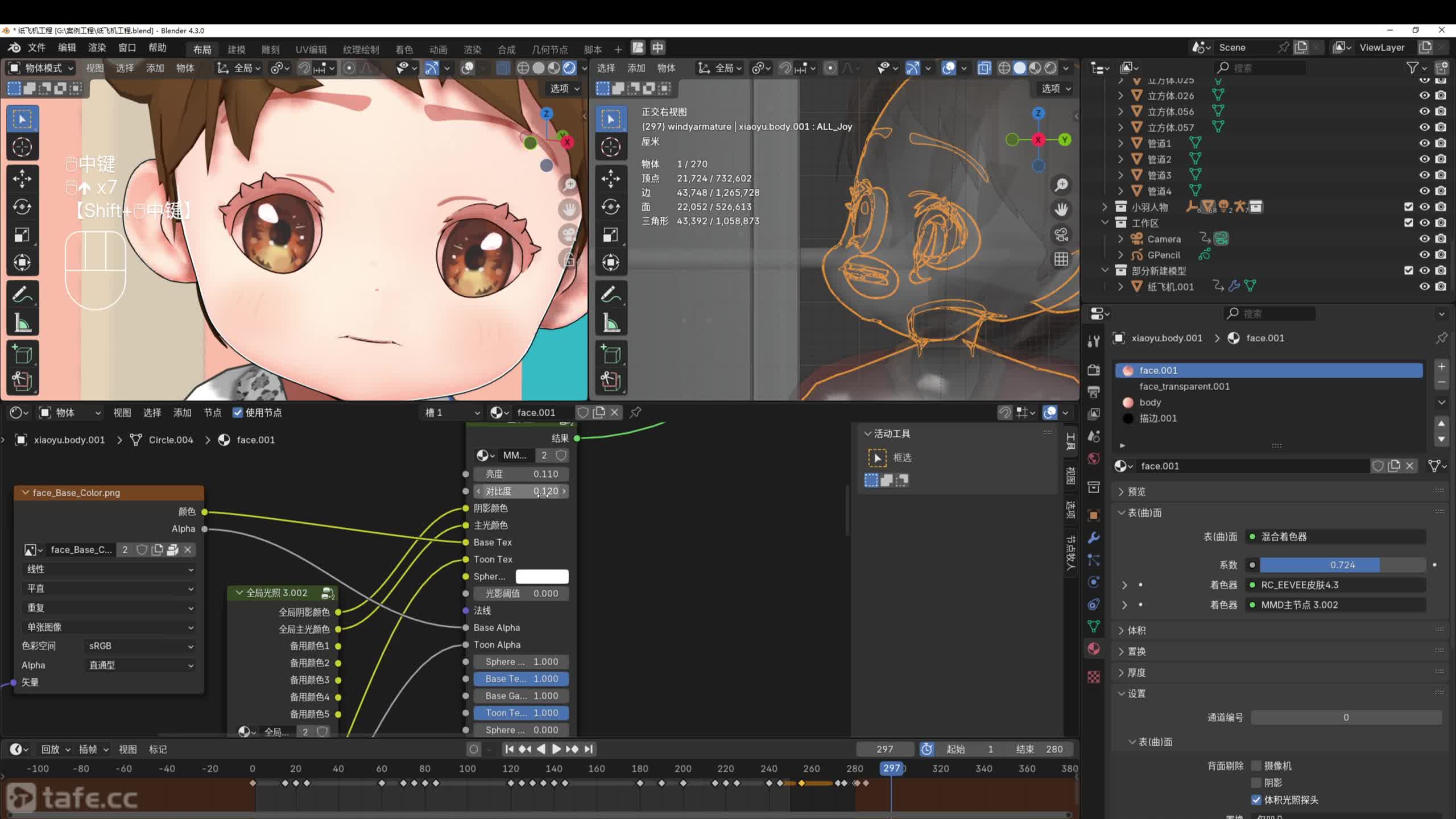Select the Measure tool in left viewport
1456x819 pixels.
coord(22,323)
